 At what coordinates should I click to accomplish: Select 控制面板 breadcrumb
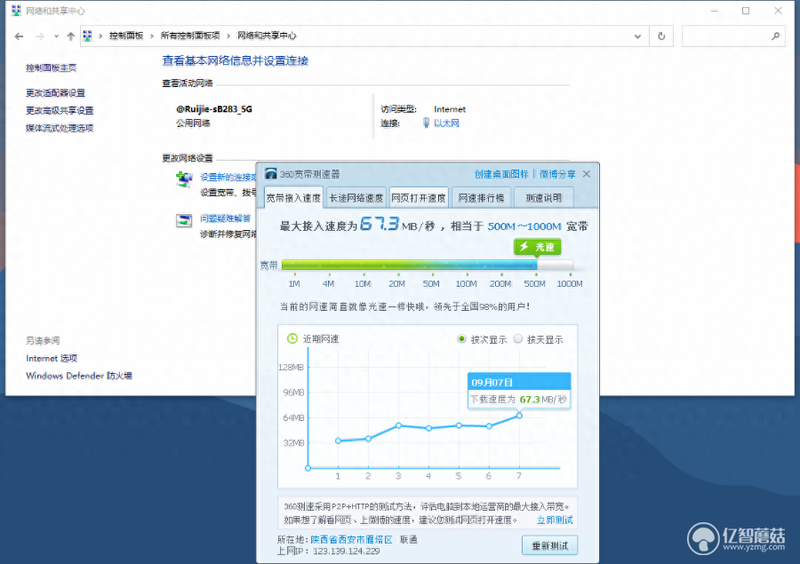126,36
